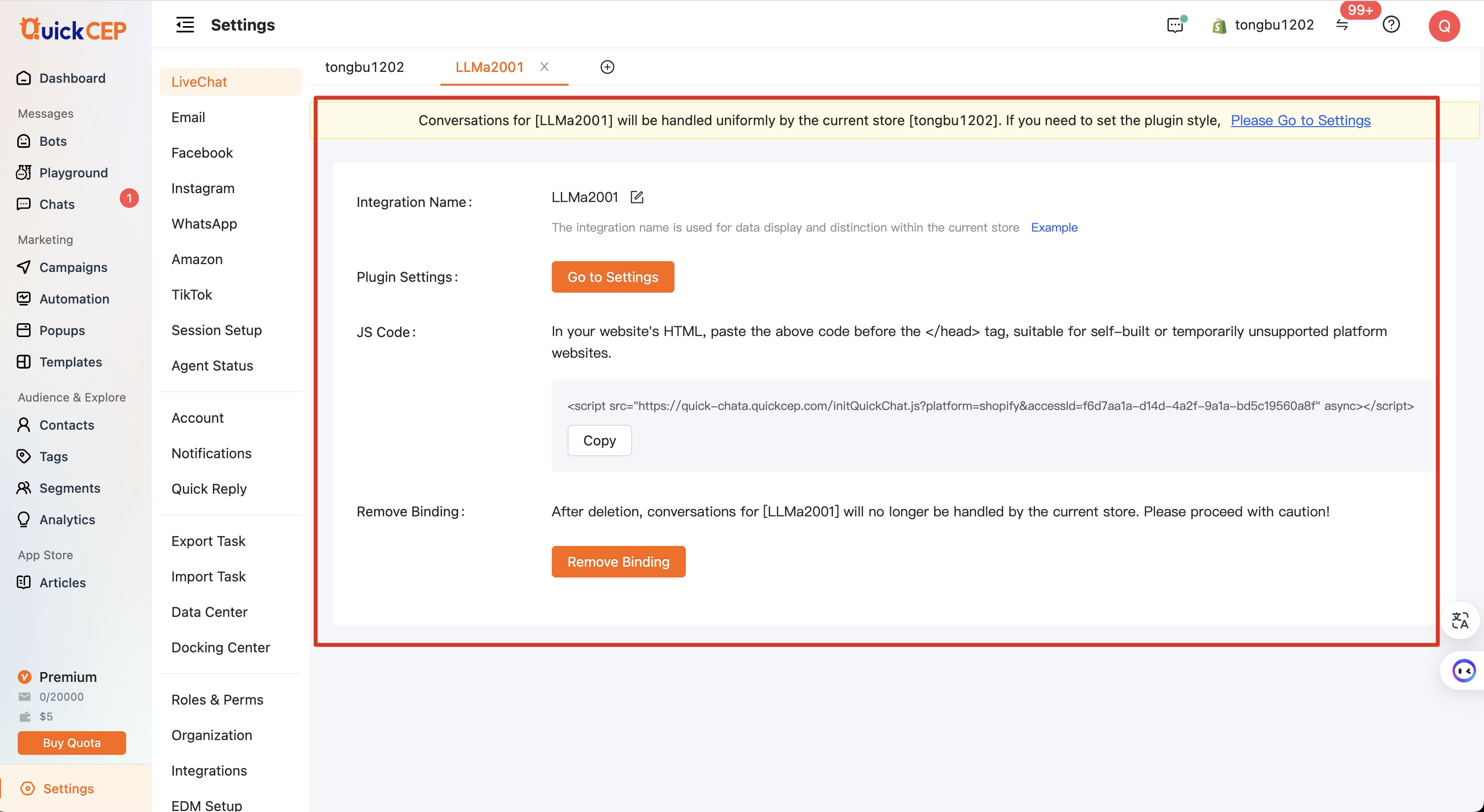The image size is (1484, 812).
Task: Open Facebook channel settings
Action: coord(202,153)
